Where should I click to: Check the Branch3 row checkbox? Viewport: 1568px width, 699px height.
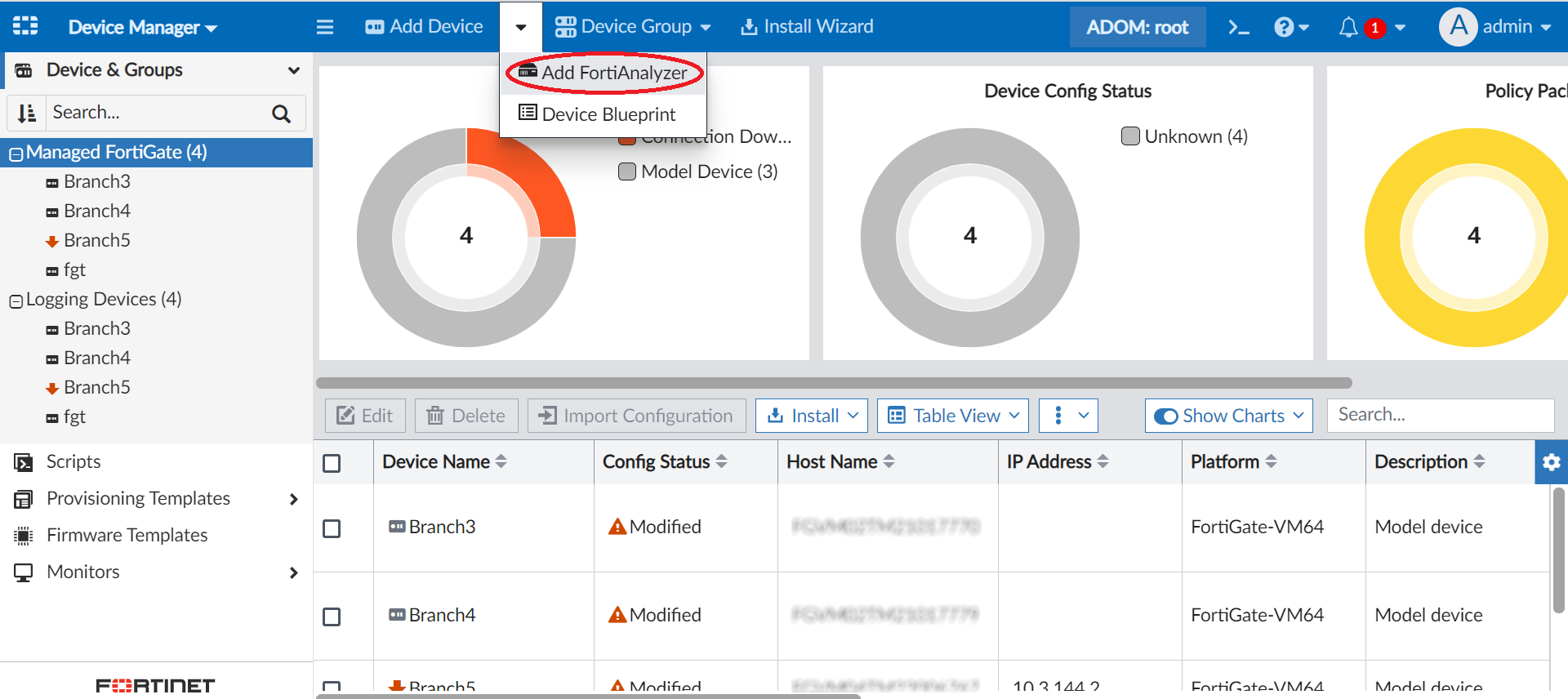[332, 528]
